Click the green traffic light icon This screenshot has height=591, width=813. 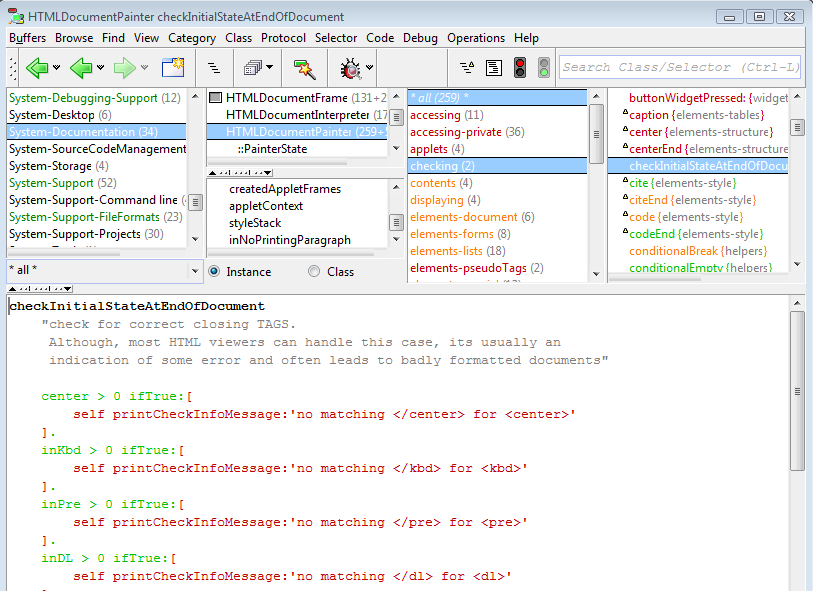tap(544, 68)
